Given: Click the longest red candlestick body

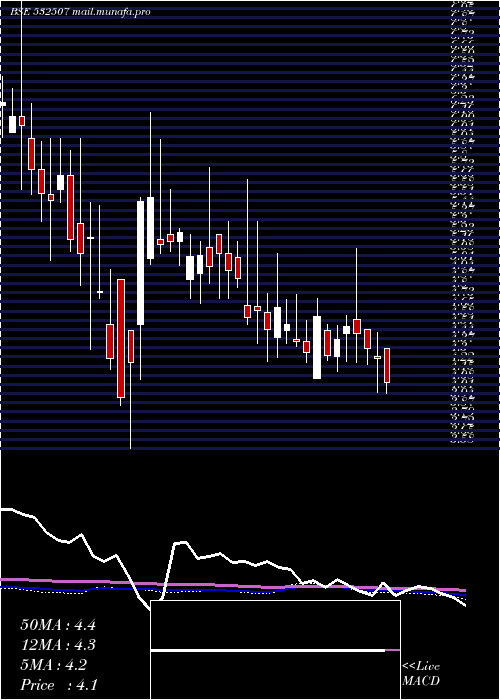Looking at the screenshot, I should 121,338.
